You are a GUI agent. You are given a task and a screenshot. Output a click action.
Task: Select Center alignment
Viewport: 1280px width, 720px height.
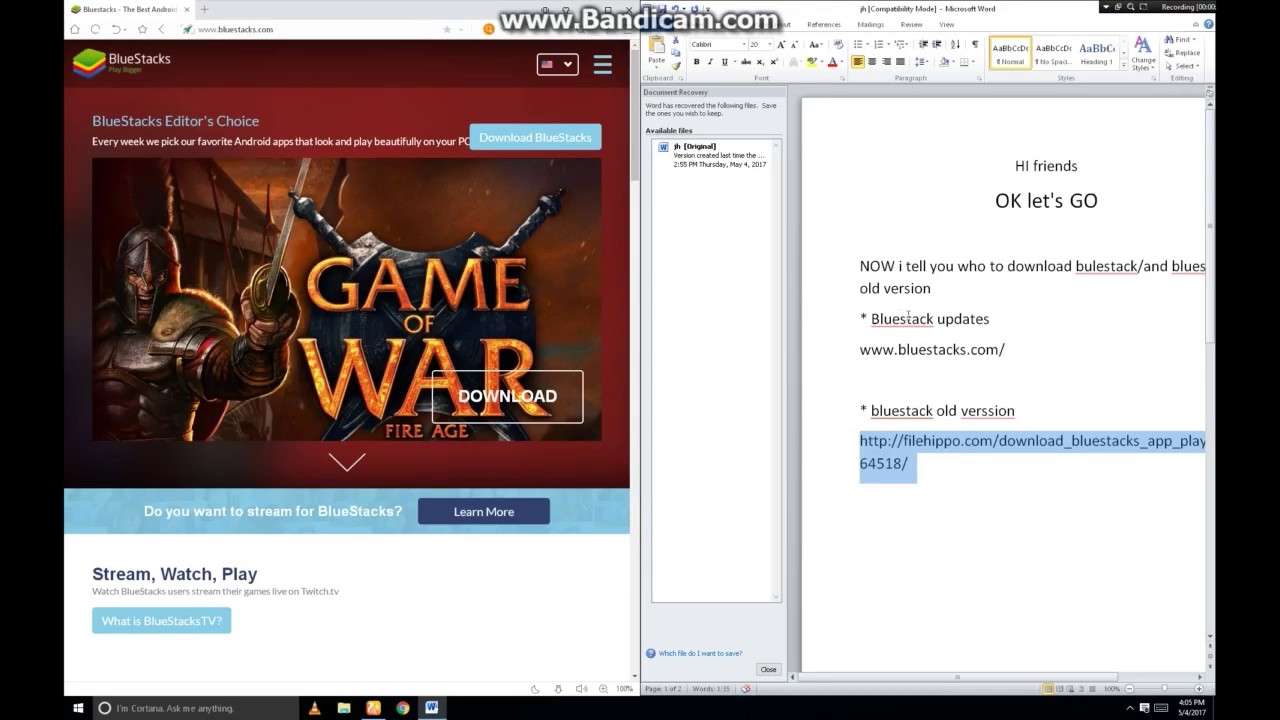[x=872, y=62]
